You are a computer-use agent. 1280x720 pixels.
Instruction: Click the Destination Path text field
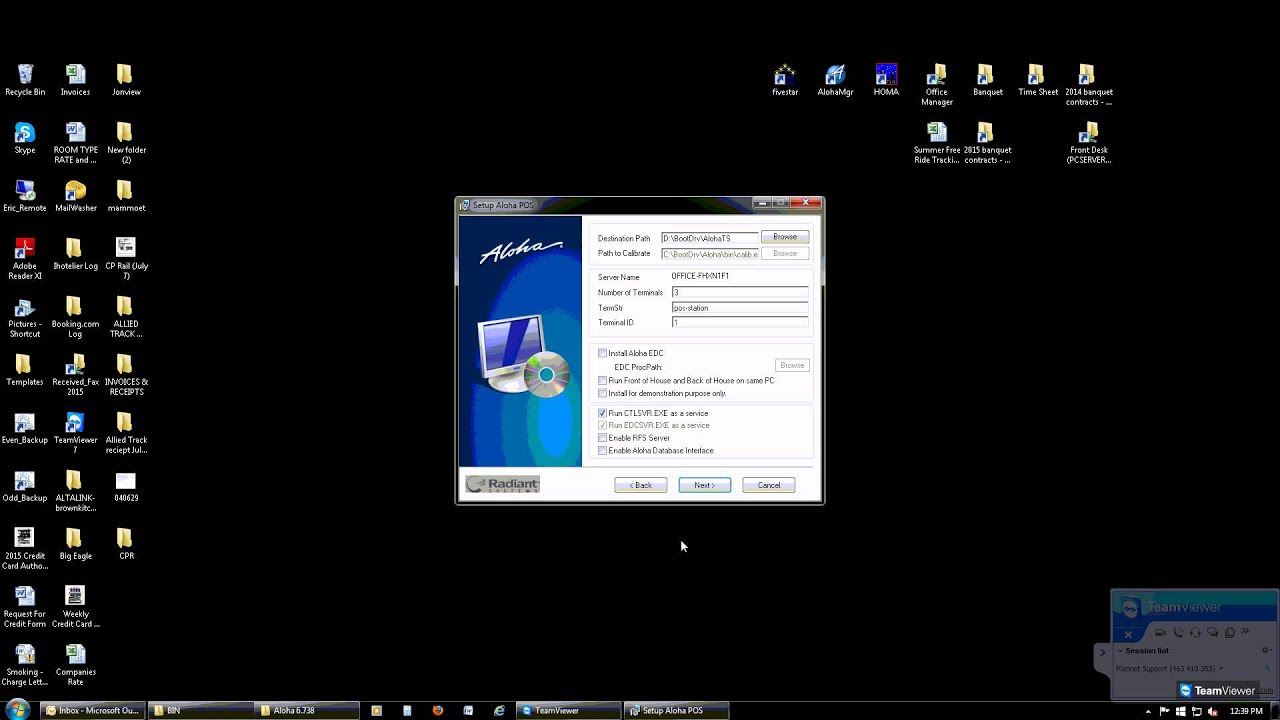coord(710,238)
